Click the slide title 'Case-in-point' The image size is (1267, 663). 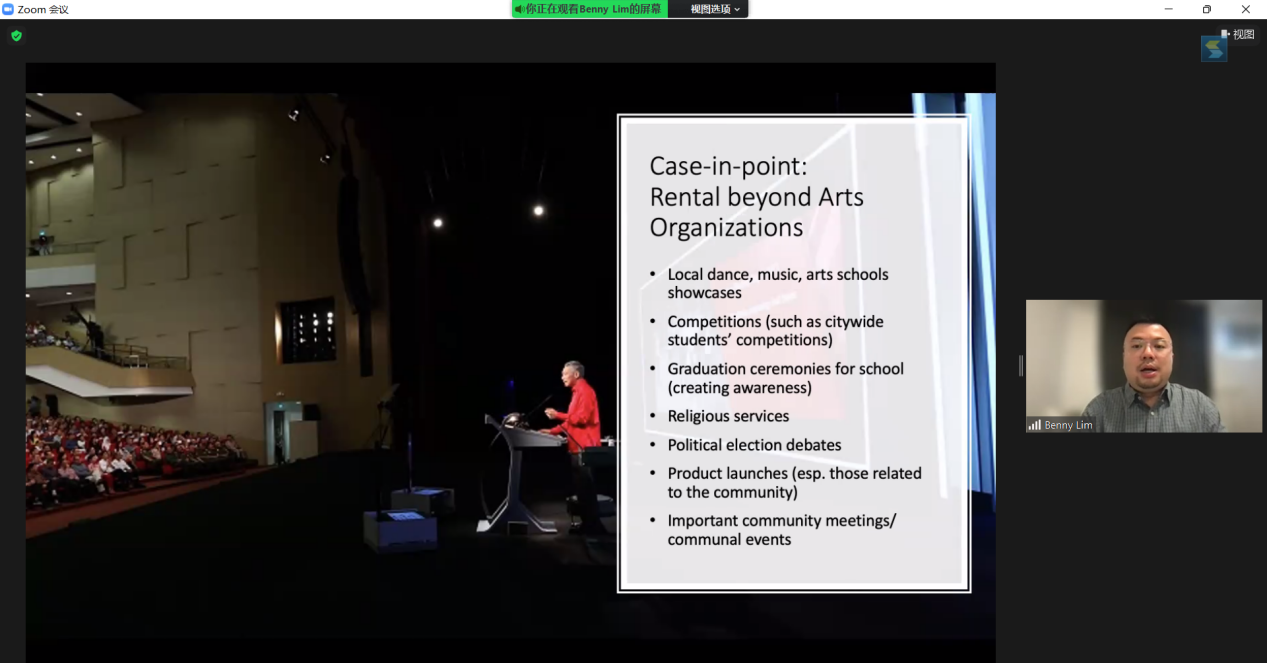click(714, 166)
